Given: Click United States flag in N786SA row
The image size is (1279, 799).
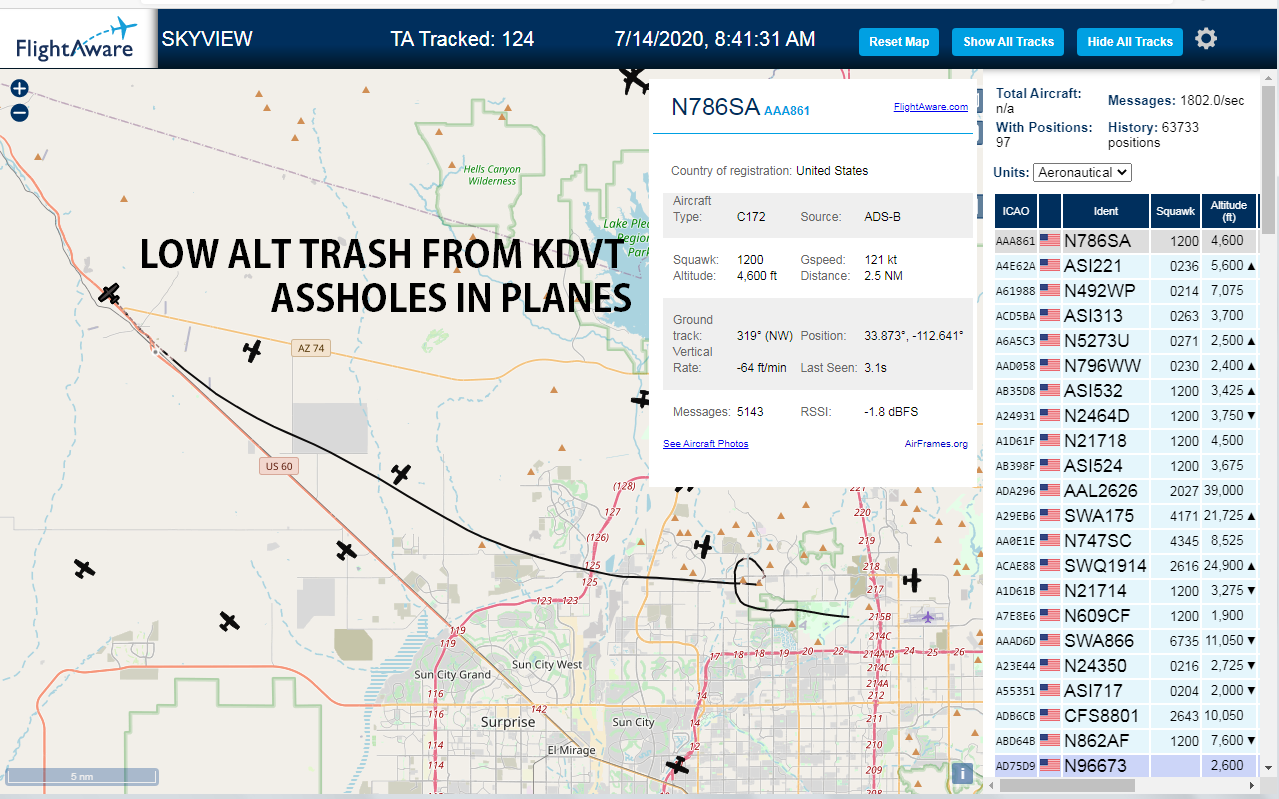Looking at the screenshot, I should (1049, 241).
